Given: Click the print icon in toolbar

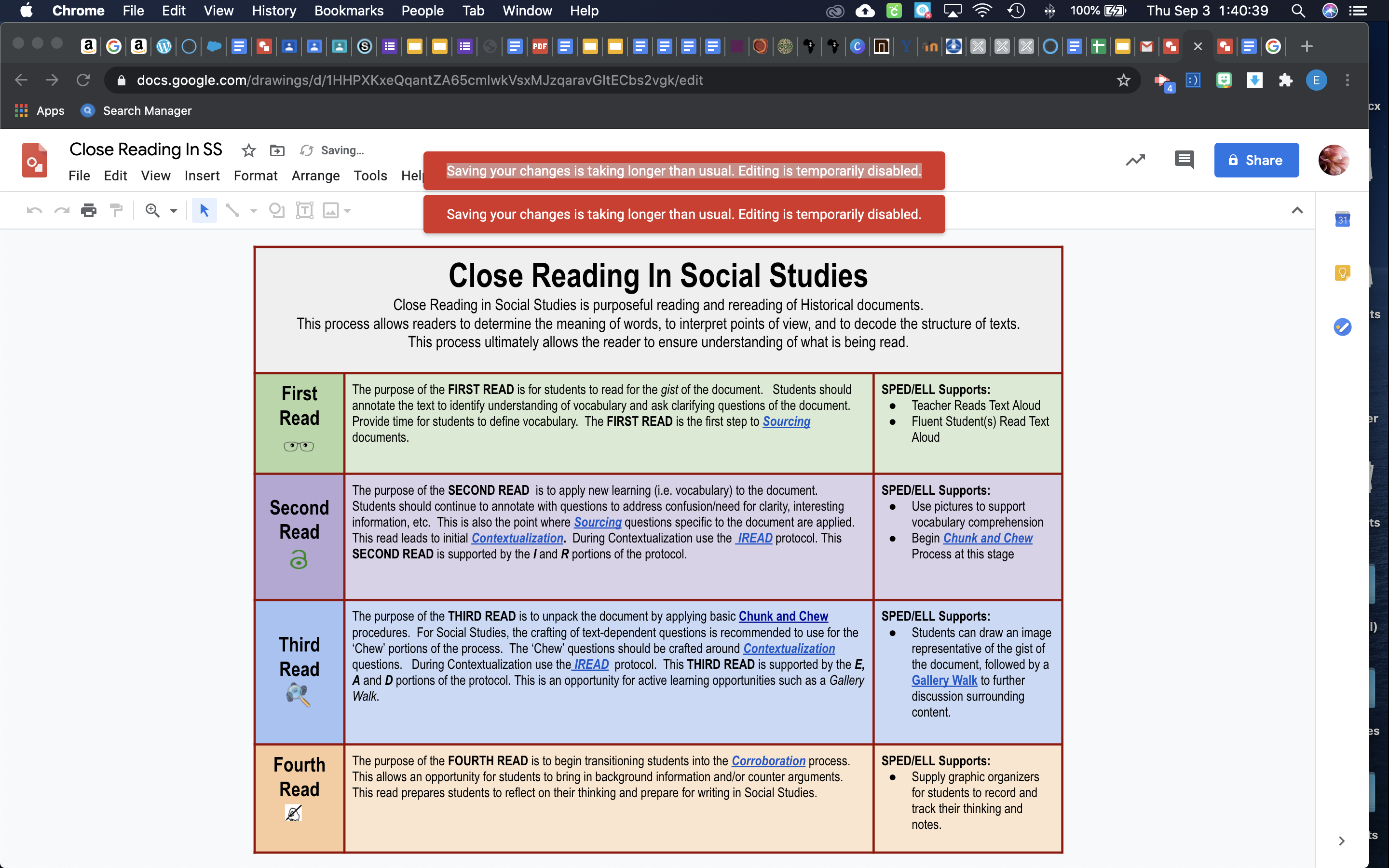Looking at the screenshot, I should 88,211.
